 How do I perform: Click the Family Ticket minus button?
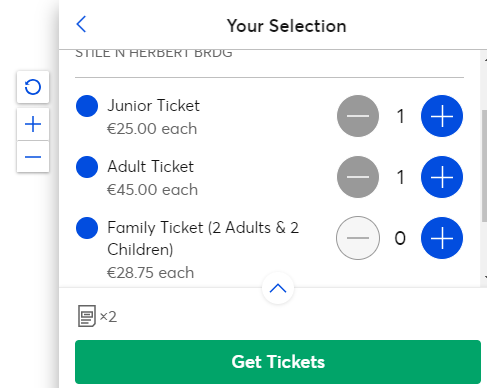(358, 238)
